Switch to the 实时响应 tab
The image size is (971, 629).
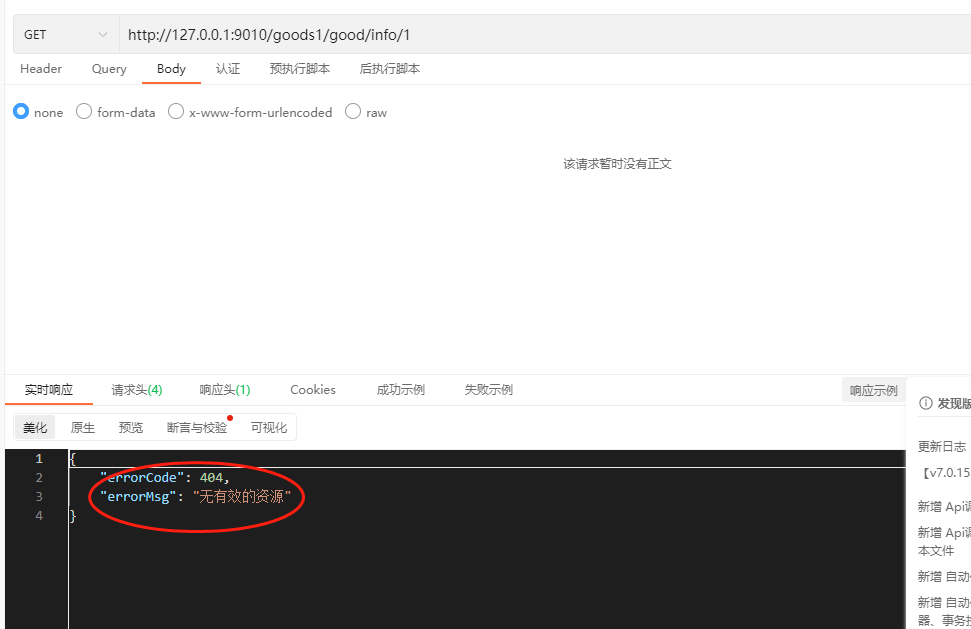[49, 390]
